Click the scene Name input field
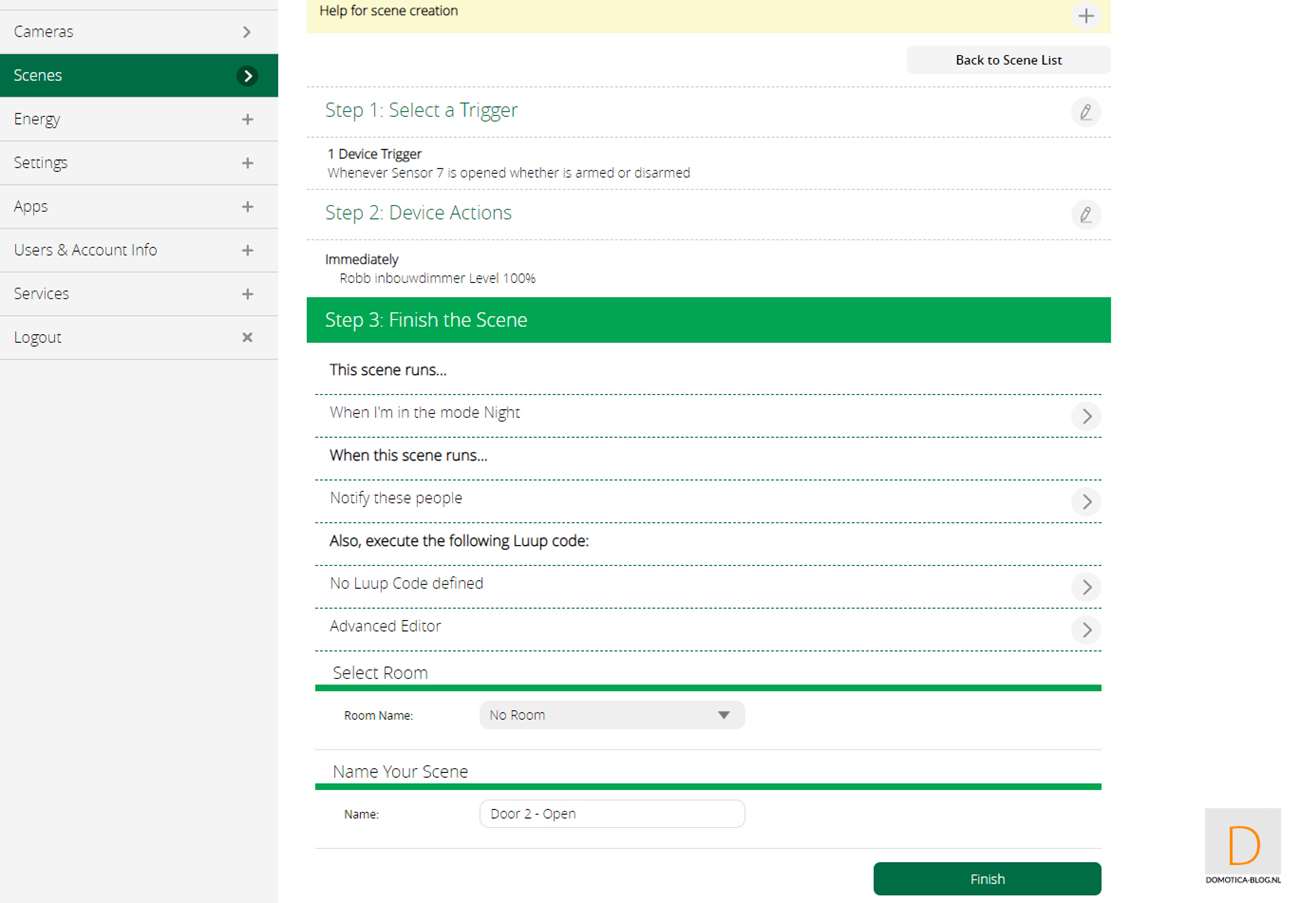This screenshot has width=1300, height=903. tap(612, 814)
